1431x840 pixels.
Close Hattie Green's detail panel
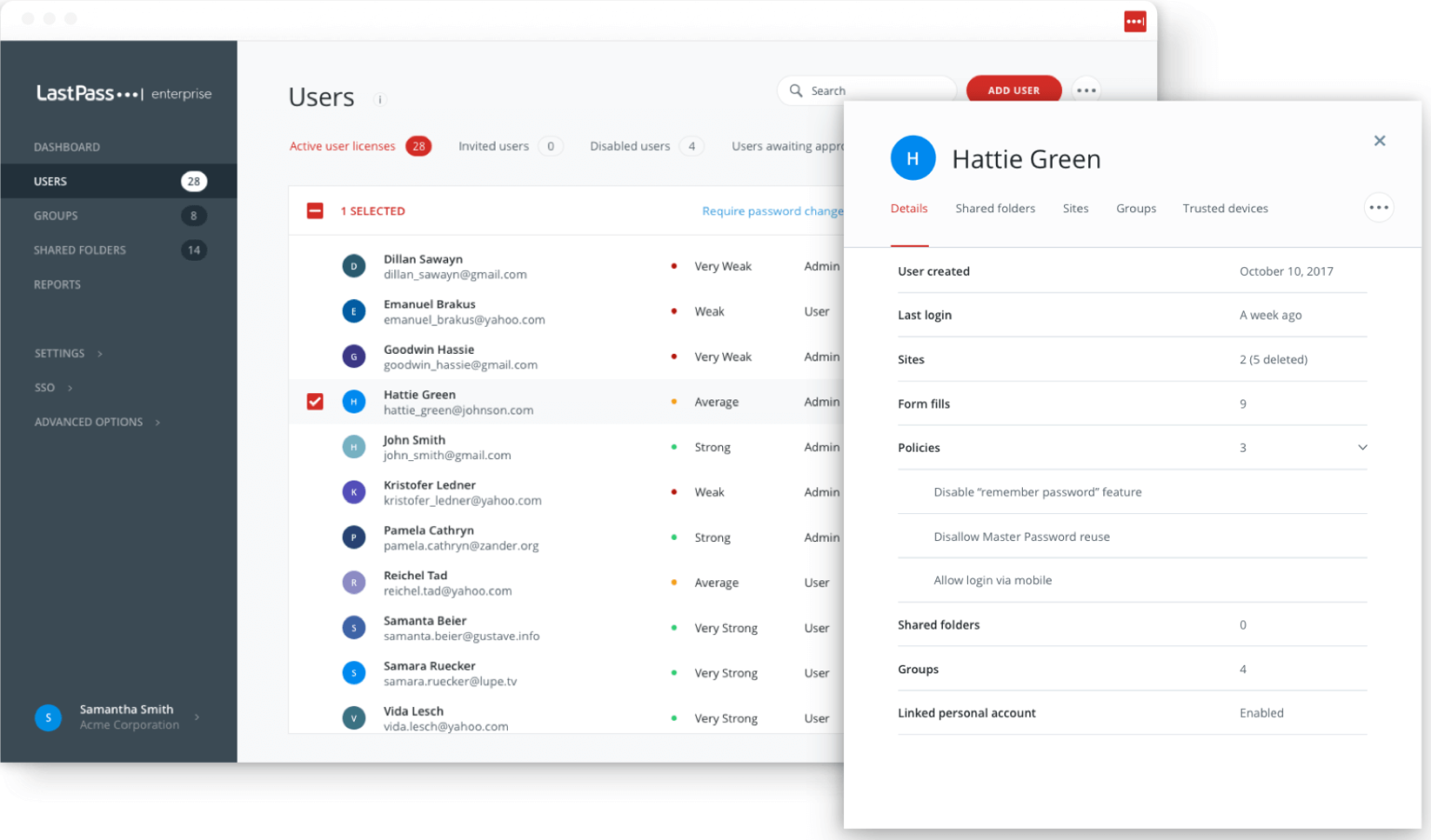pyautogui.click(x=1380, y=140)
